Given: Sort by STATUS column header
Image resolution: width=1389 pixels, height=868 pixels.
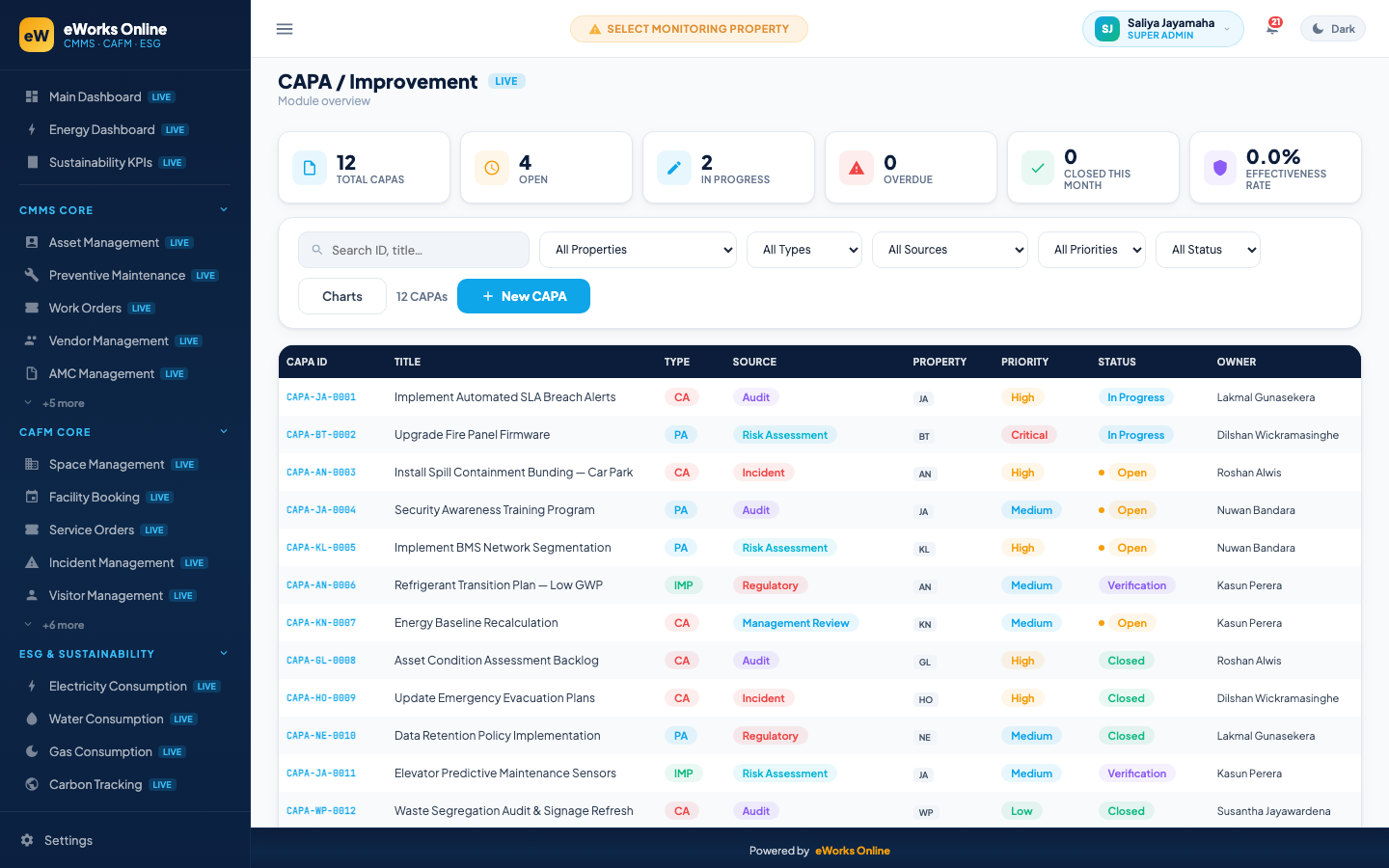Looking at the screenshot, I should click(1117, 362).
